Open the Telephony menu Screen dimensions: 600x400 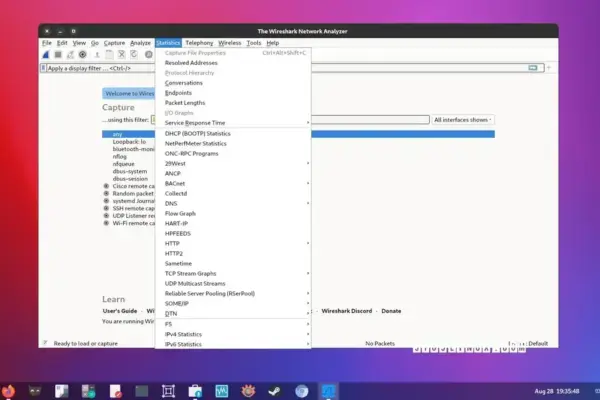[x=199, y=43]
